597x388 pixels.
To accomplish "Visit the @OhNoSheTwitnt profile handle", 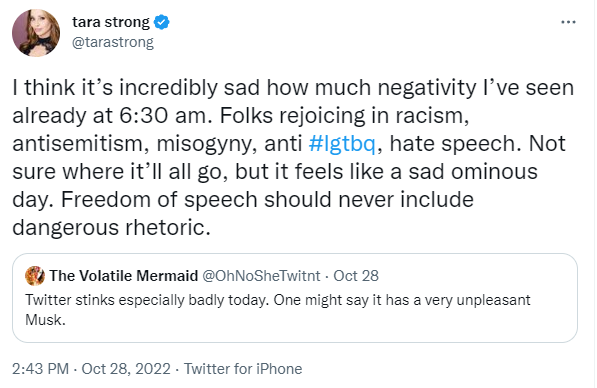I will 261,276.
